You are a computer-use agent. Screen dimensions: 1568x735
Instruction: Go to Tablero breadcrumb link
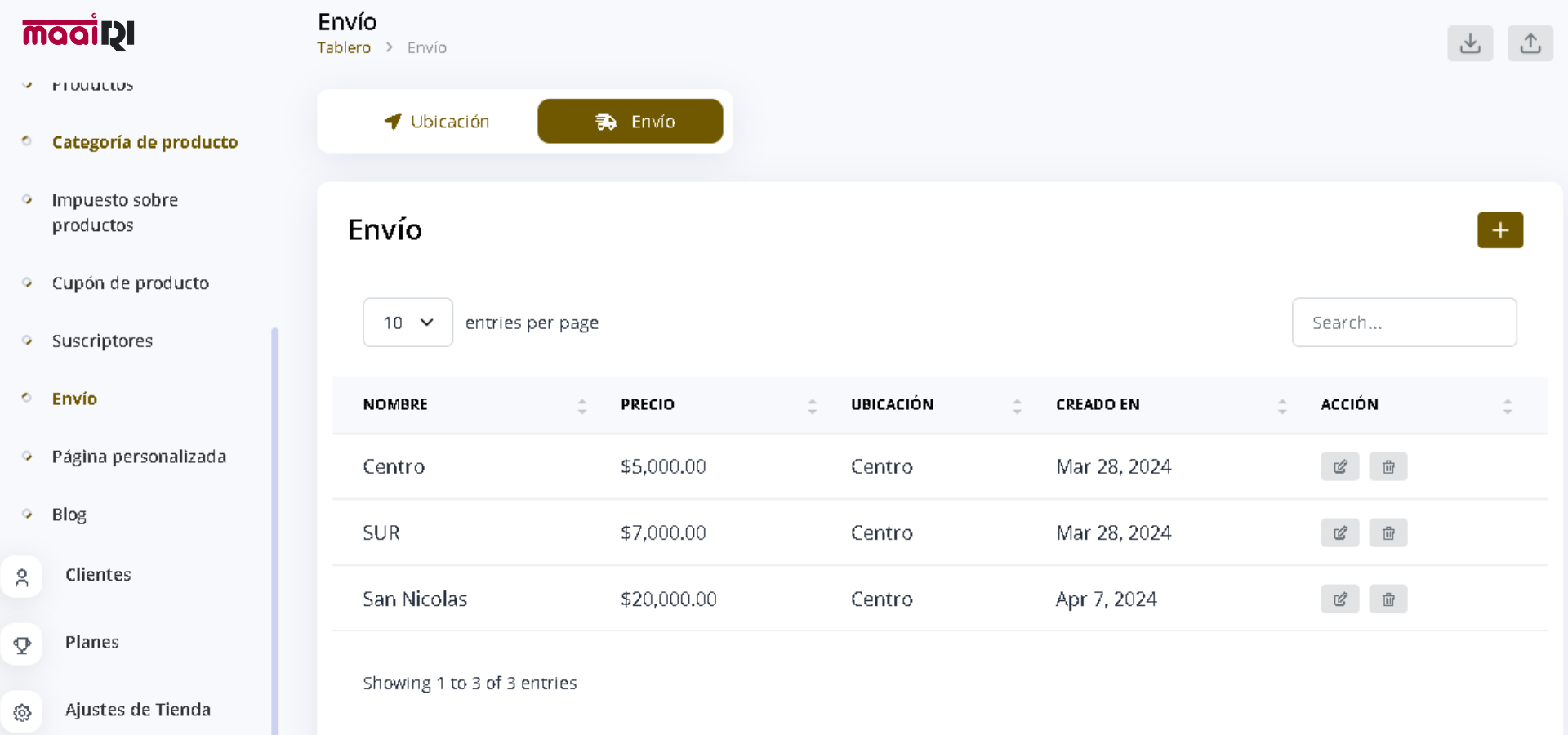(344, 47)
